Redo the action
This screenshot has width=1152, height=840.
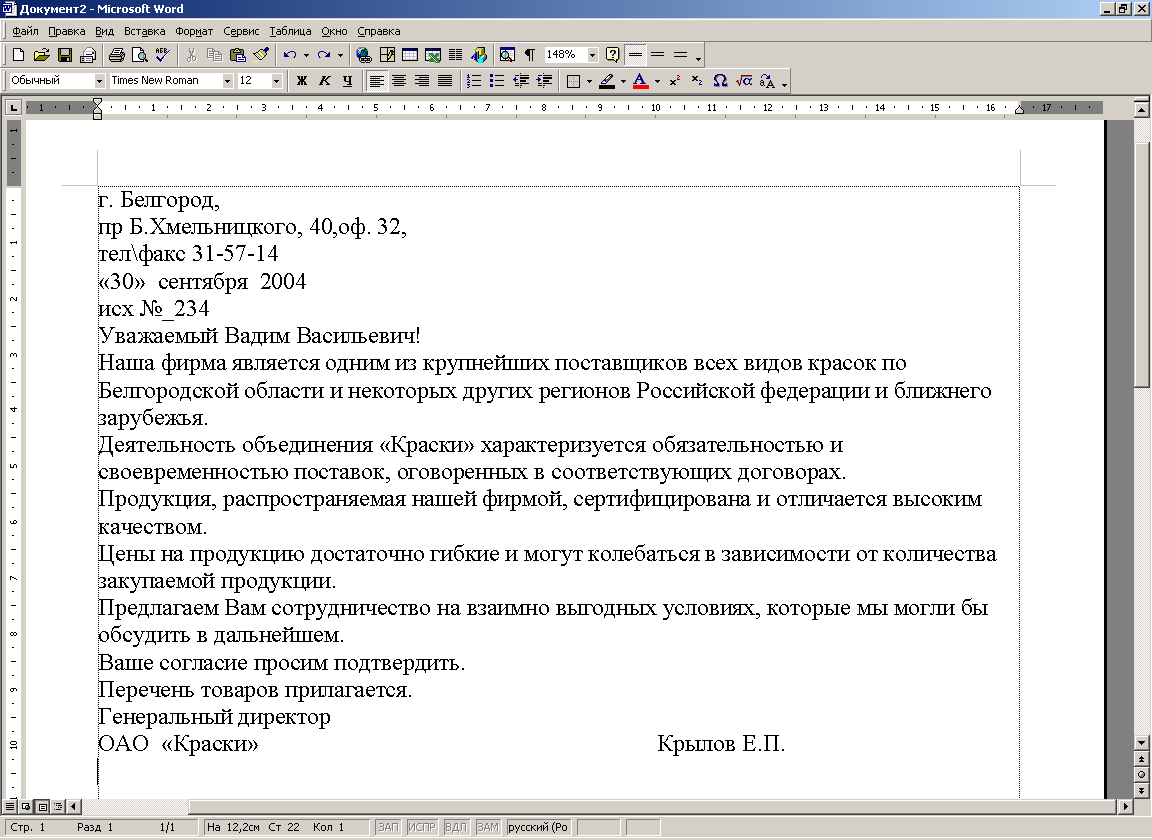[x=324, y=54]
